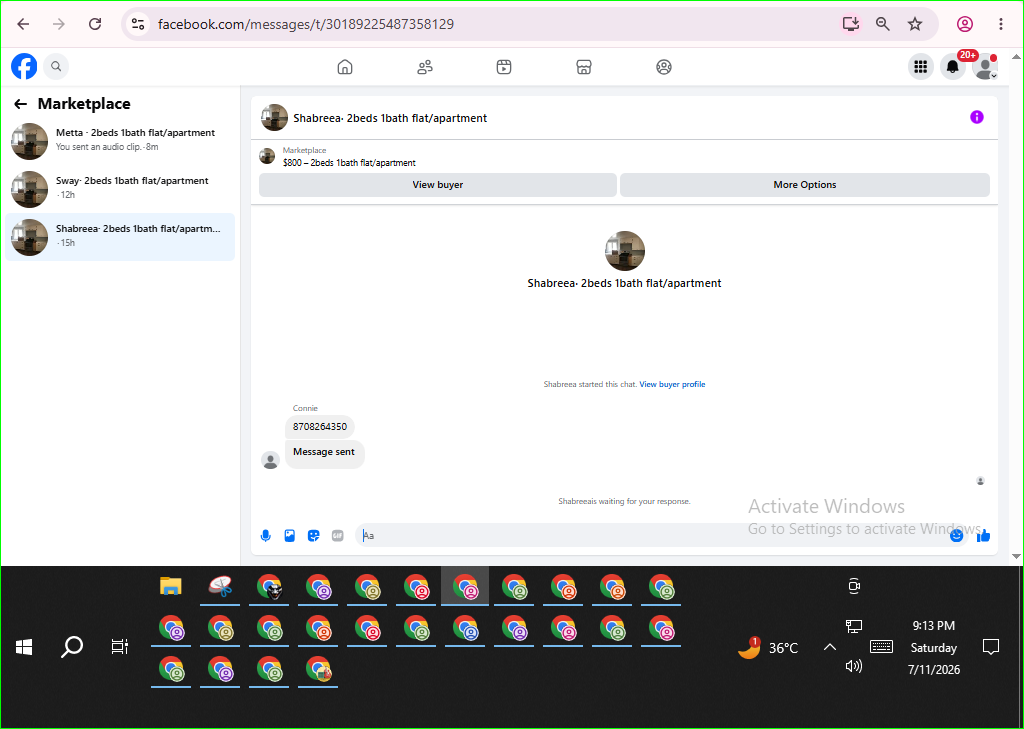Send a thumbs-up like
Image resolution: width=1024 pixels, height=729 pixels.
(984, 536)
